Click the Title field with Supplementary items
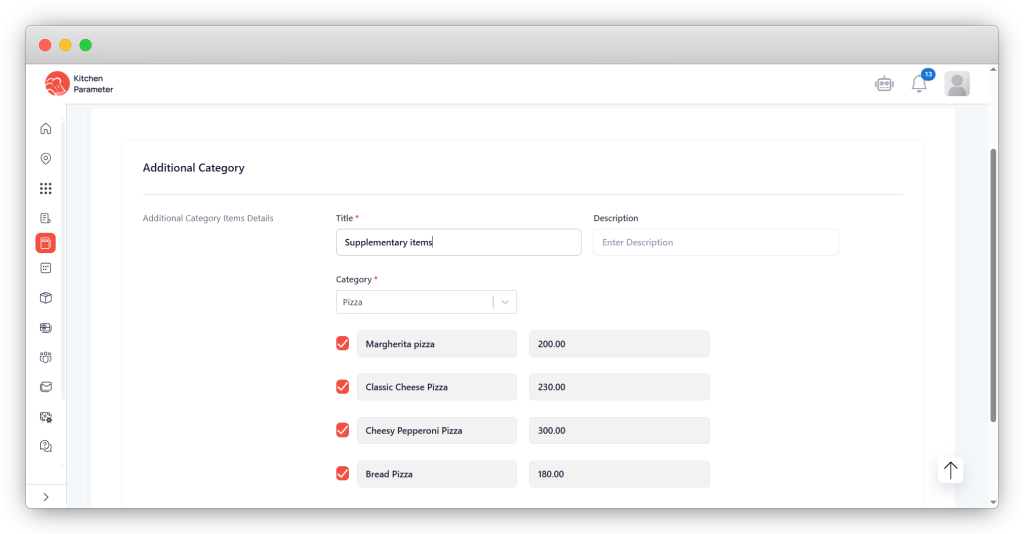 pos(458,242)
